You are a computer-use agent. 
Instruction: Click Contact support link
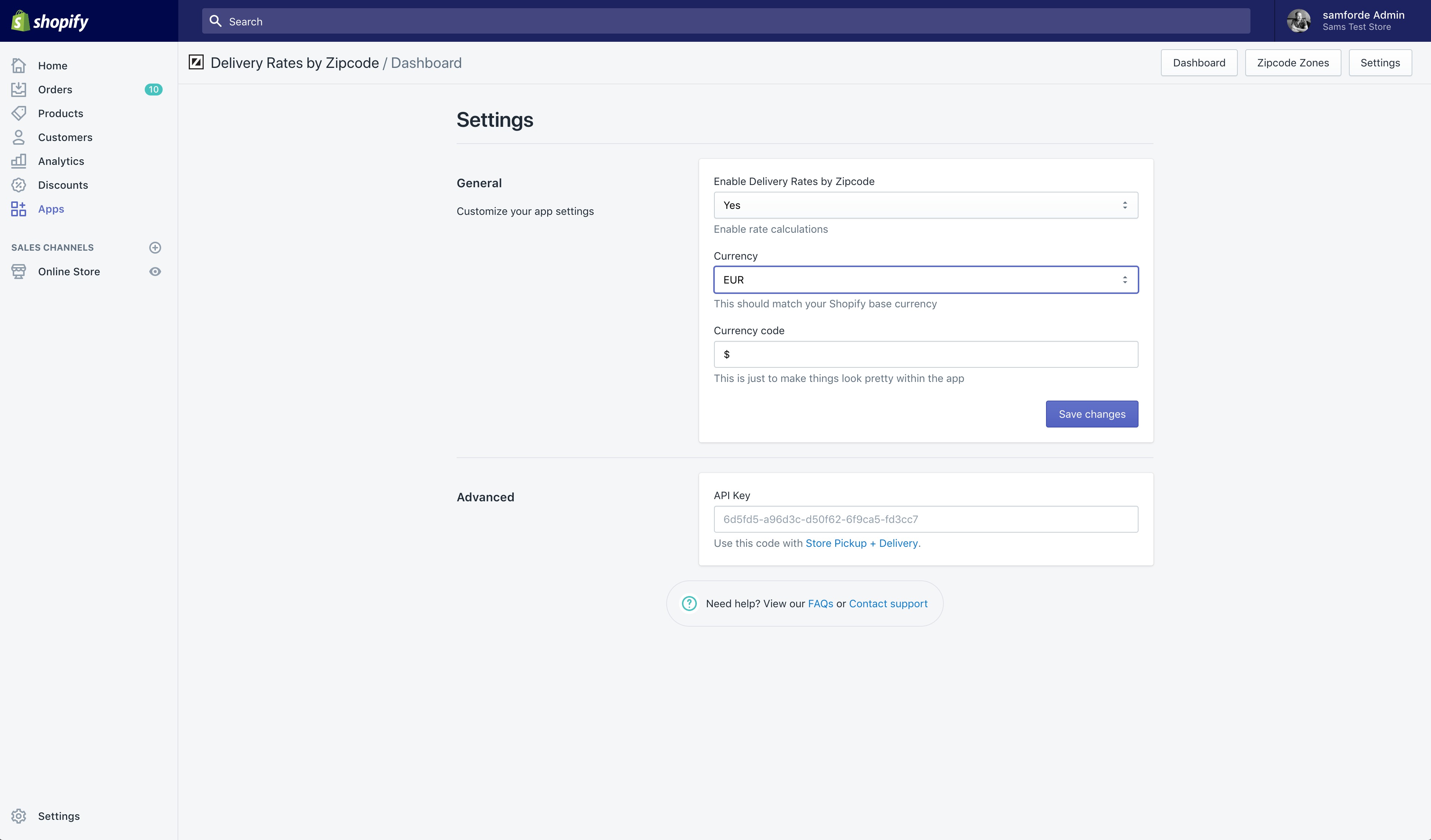click(x=888, y=603)
